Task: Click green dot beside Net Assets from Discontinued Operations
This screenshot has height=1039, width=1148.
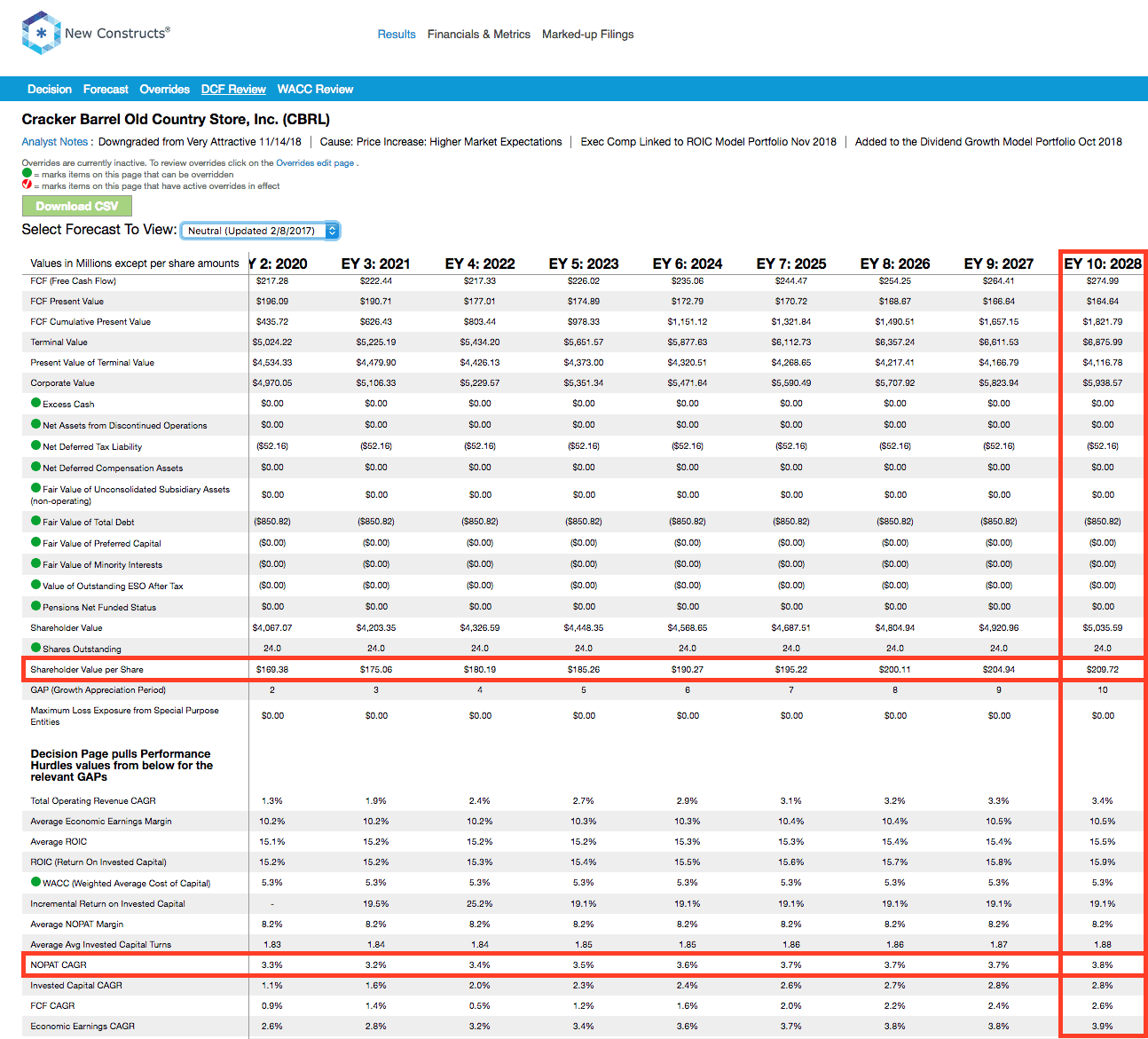Action: 35,424
